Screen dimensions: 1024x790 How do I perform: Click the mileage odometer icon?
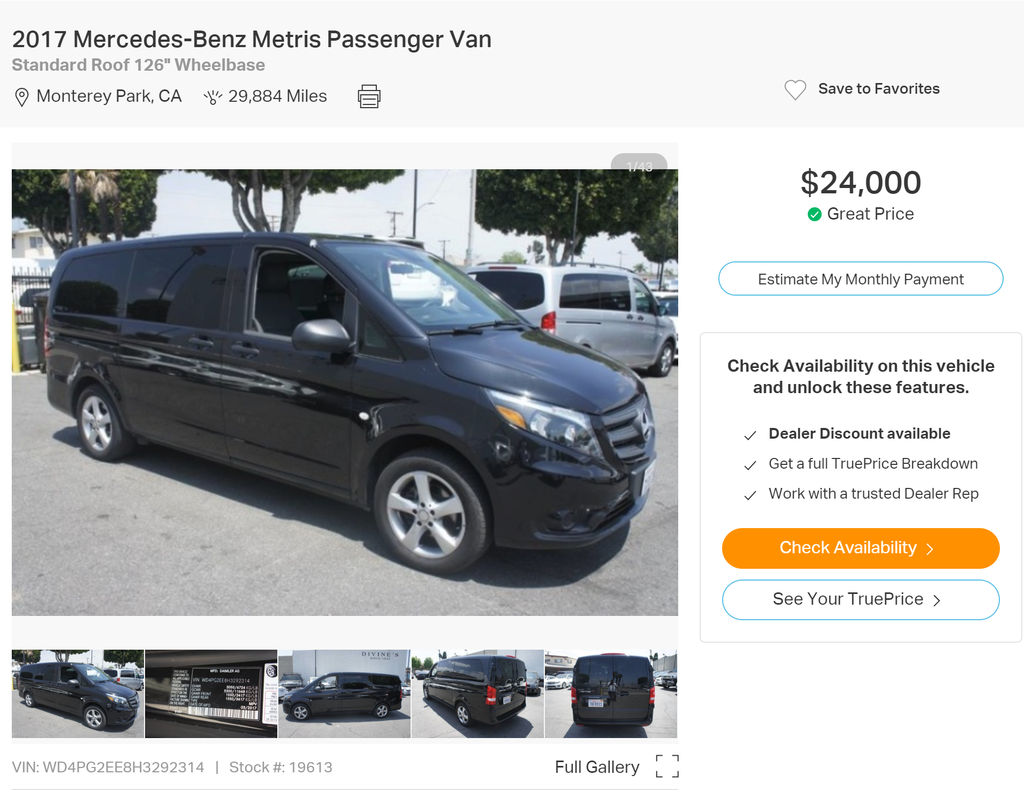[x=212, y=97]
